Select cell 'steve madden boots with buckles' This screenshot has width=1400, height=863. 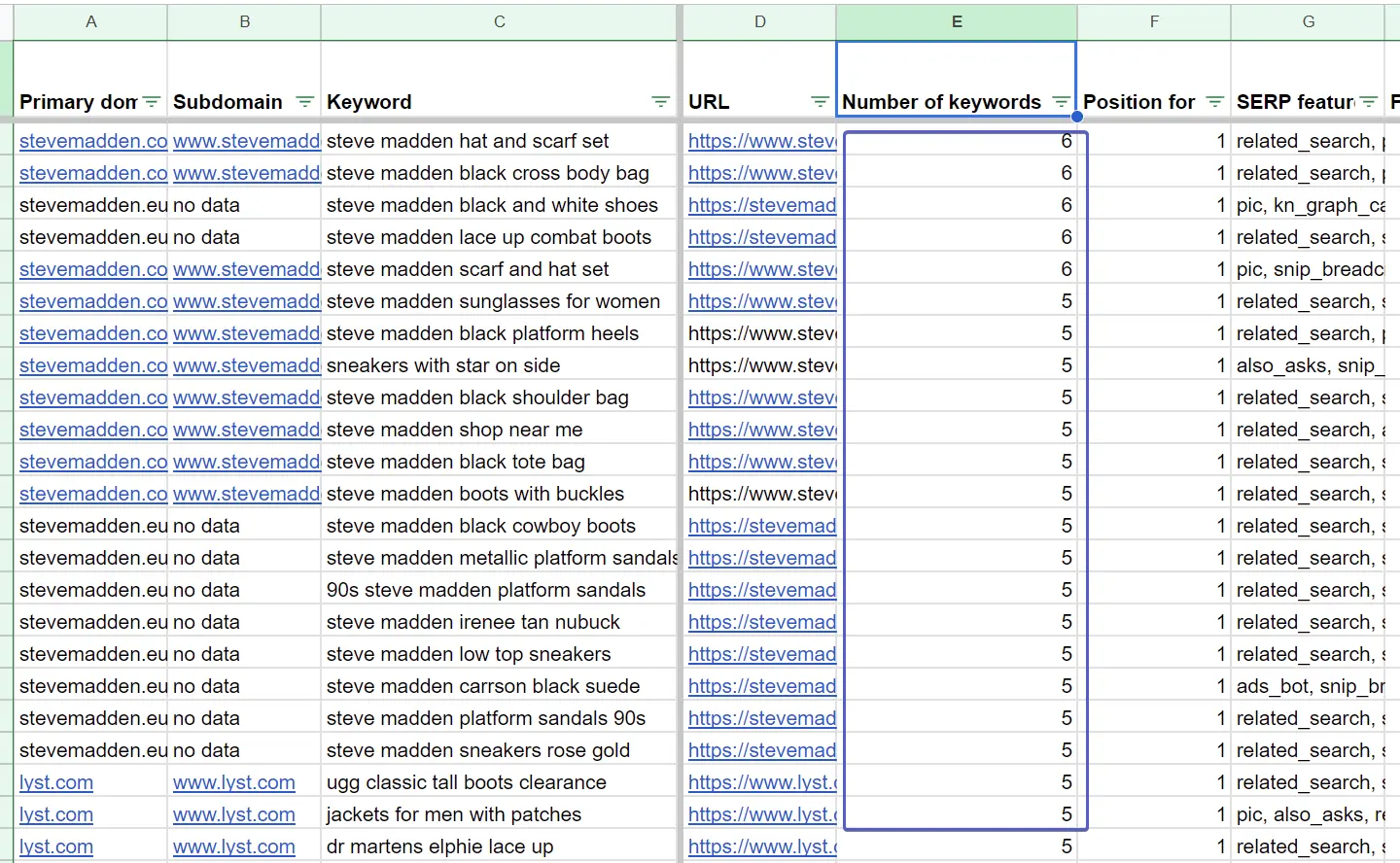tap(499, 494)
